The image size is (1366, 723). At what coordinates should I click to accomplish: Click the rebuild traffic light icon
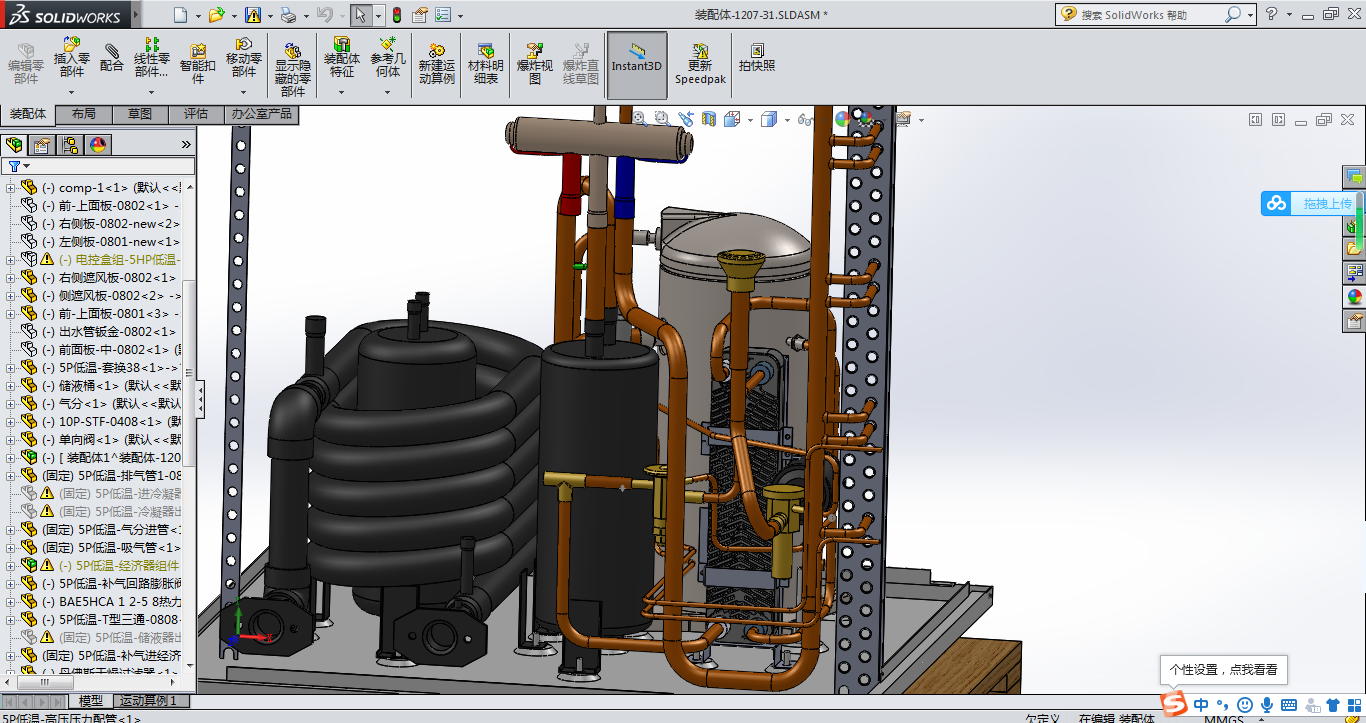[397, 15]
